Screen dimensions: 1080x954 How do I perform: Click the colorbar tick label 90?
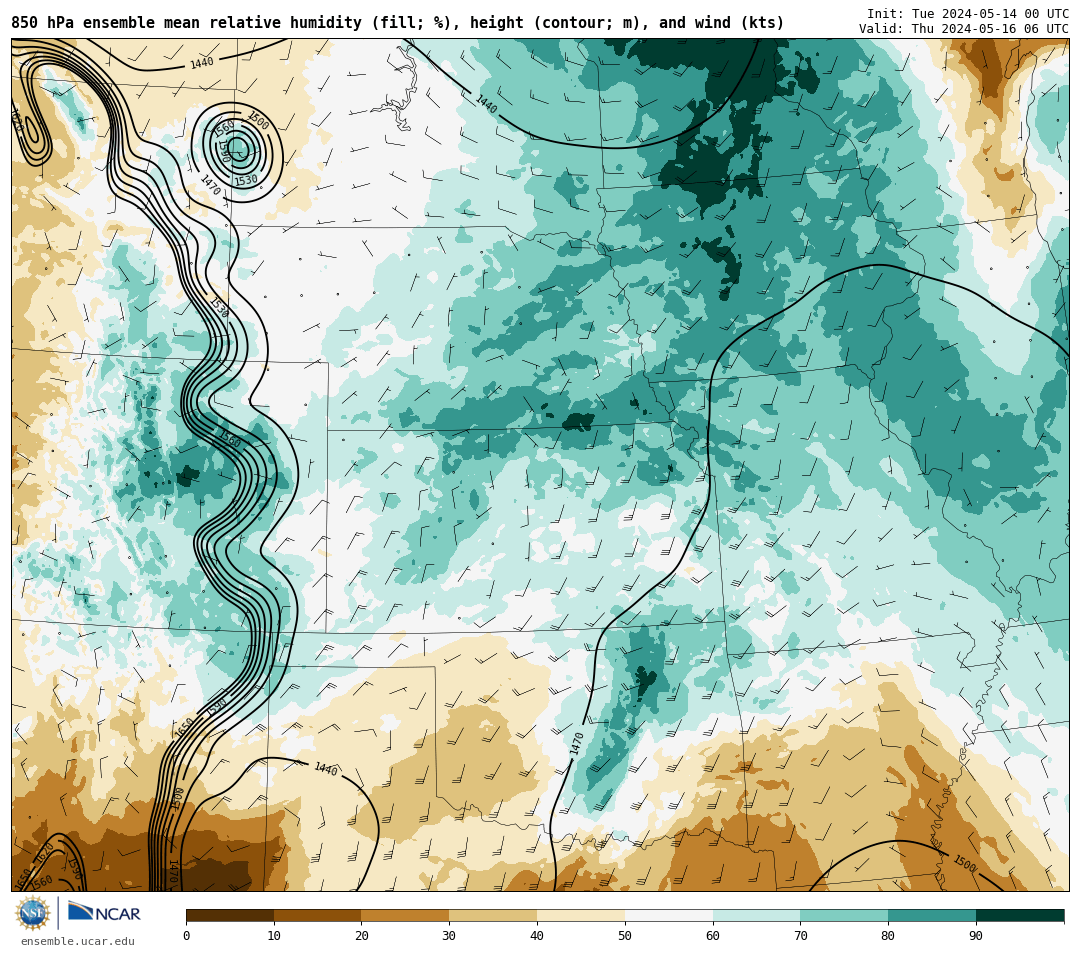976,935
